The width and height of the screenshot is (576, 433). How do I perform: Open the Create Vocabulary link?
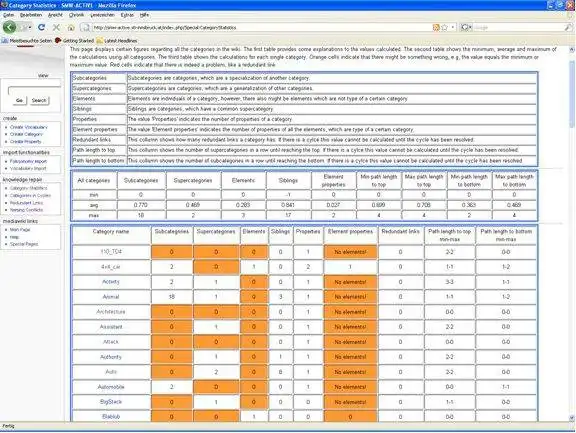pos(29,127)
